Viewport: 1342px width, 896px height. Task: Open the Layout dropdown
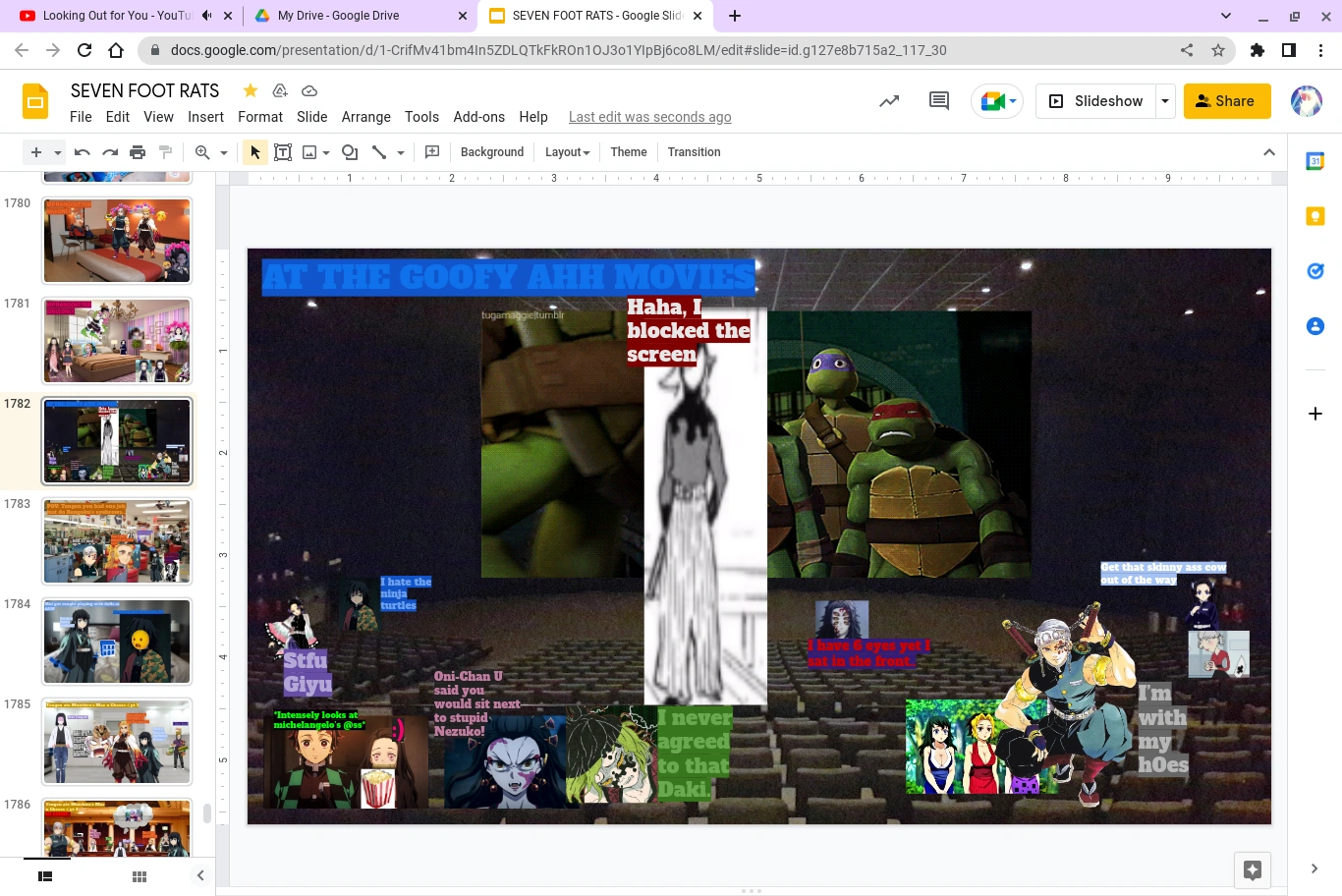click(567, 152)
